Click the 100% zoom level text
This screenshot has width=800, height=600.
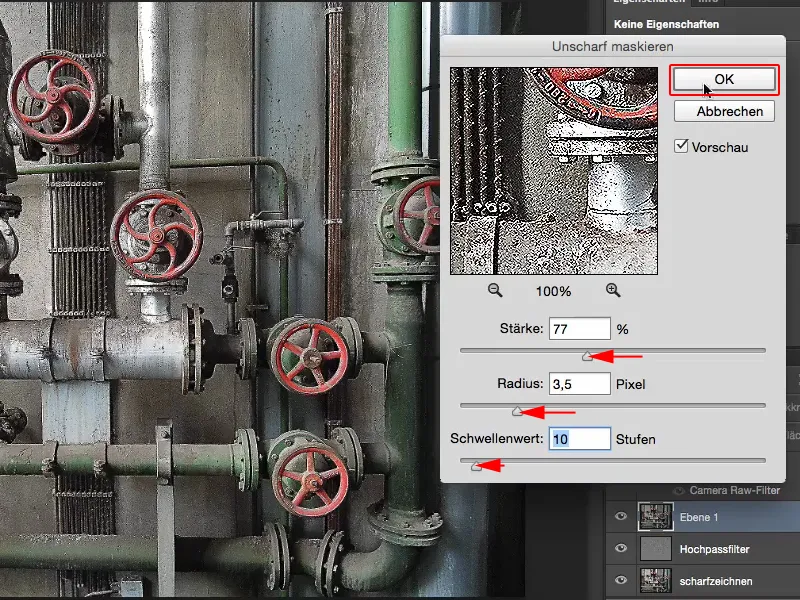tap(554, 291)
